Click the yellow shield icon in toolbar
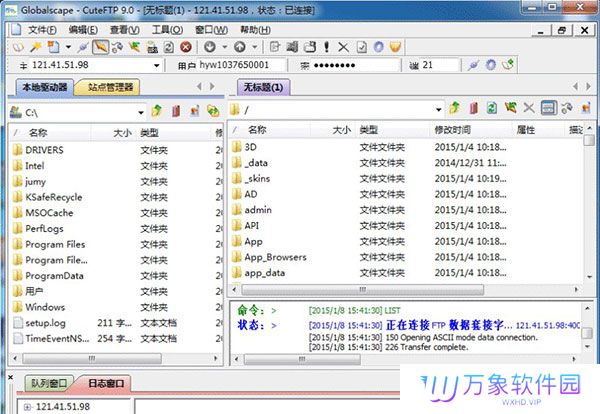This screenshot has width=600, height=414. (396, 47)
